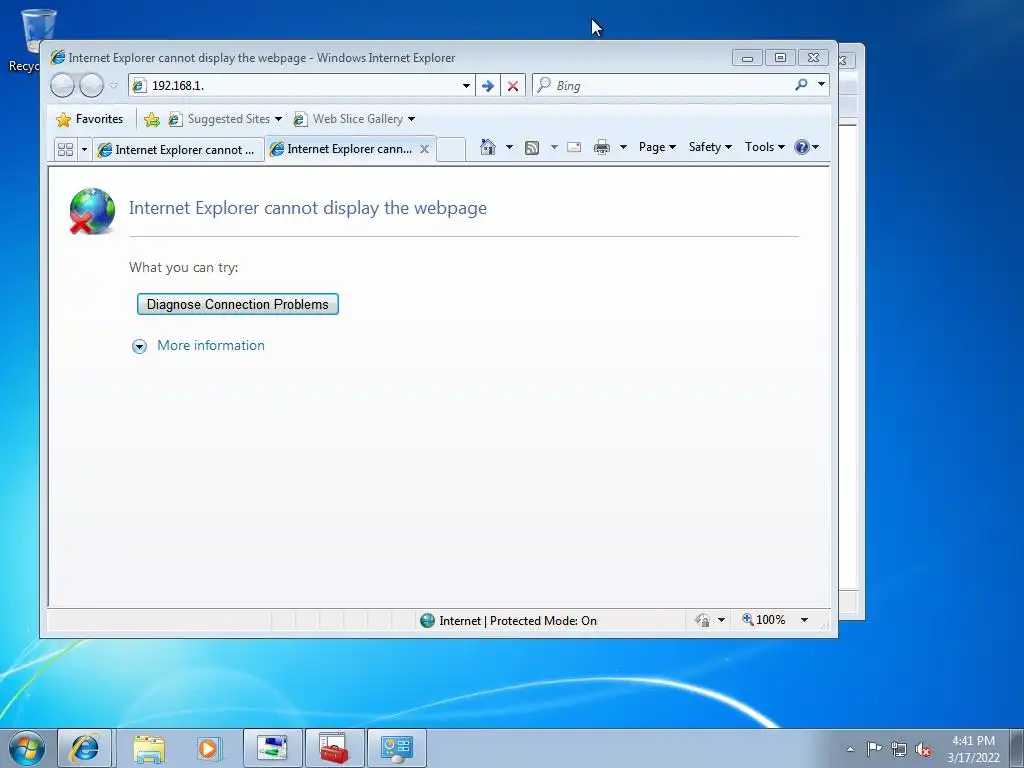Click the Back navigation button
The height and width of the screenshot is (768, 1024).
tap(63, 86)
